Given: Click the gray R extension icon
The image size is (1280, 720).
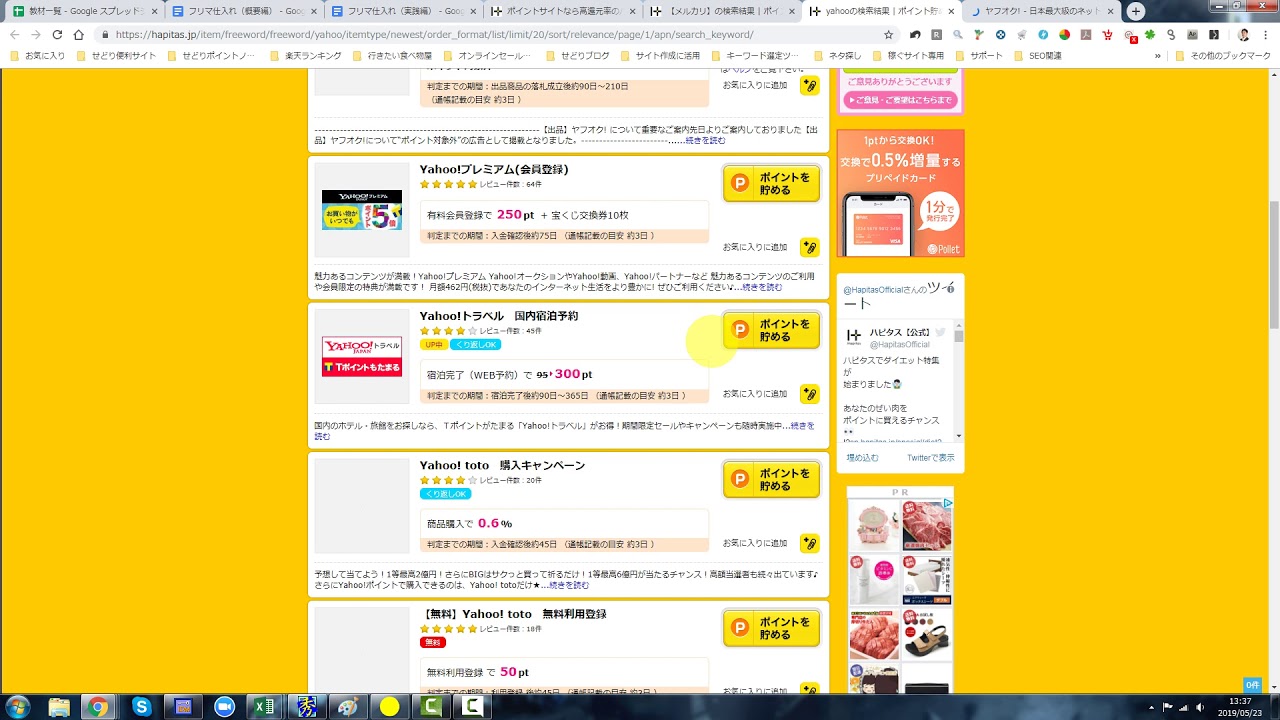Looking at the screenshot, I should point(937,34).
